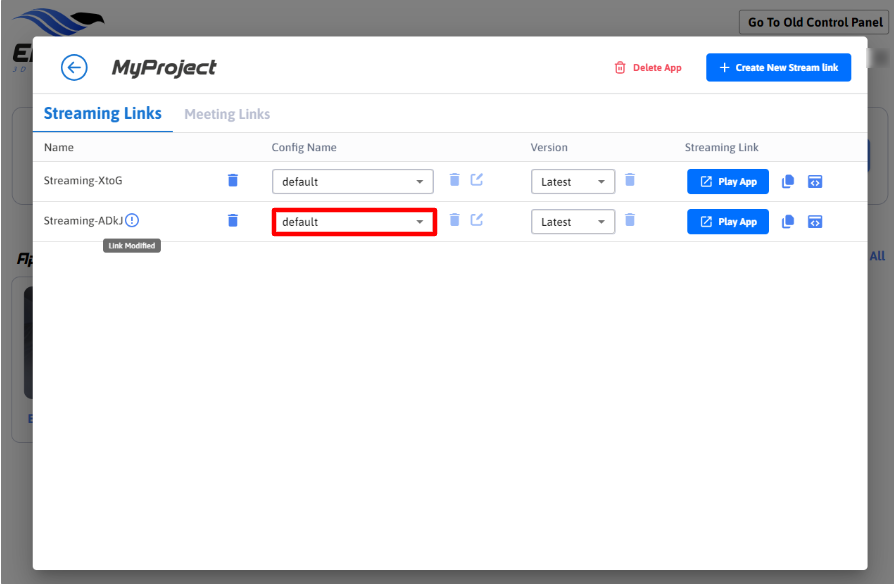894x584 pixels.
Task: Edit the config for Streaming-XtoG
Action: pos(477,180)
